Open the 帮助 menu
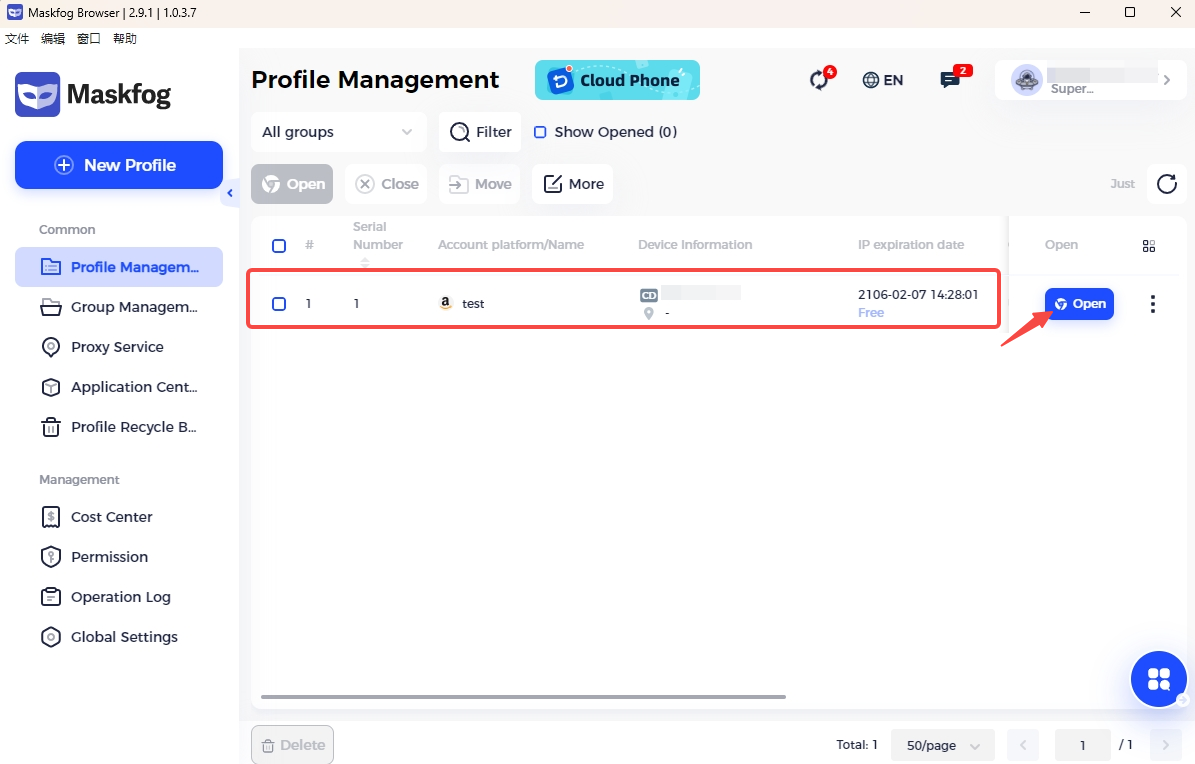 124,38
